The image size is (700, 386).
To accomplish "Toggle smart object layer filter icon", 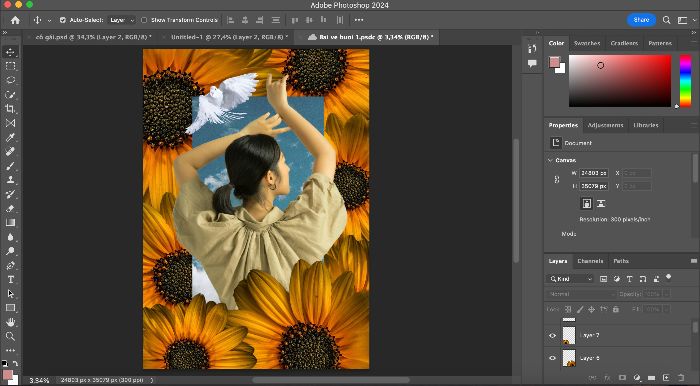I will pyautogui.click(x=656, y=279).
